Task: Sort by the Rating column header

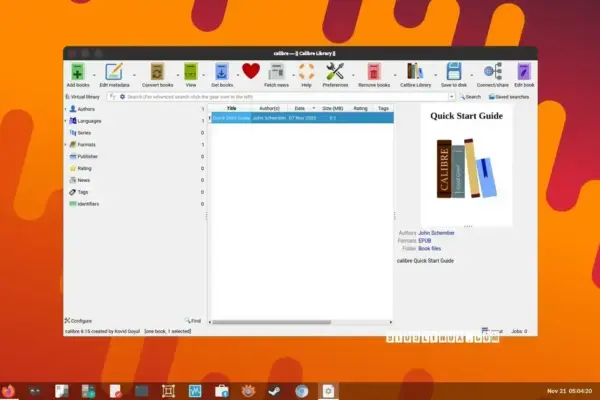Action: point(360,108)
